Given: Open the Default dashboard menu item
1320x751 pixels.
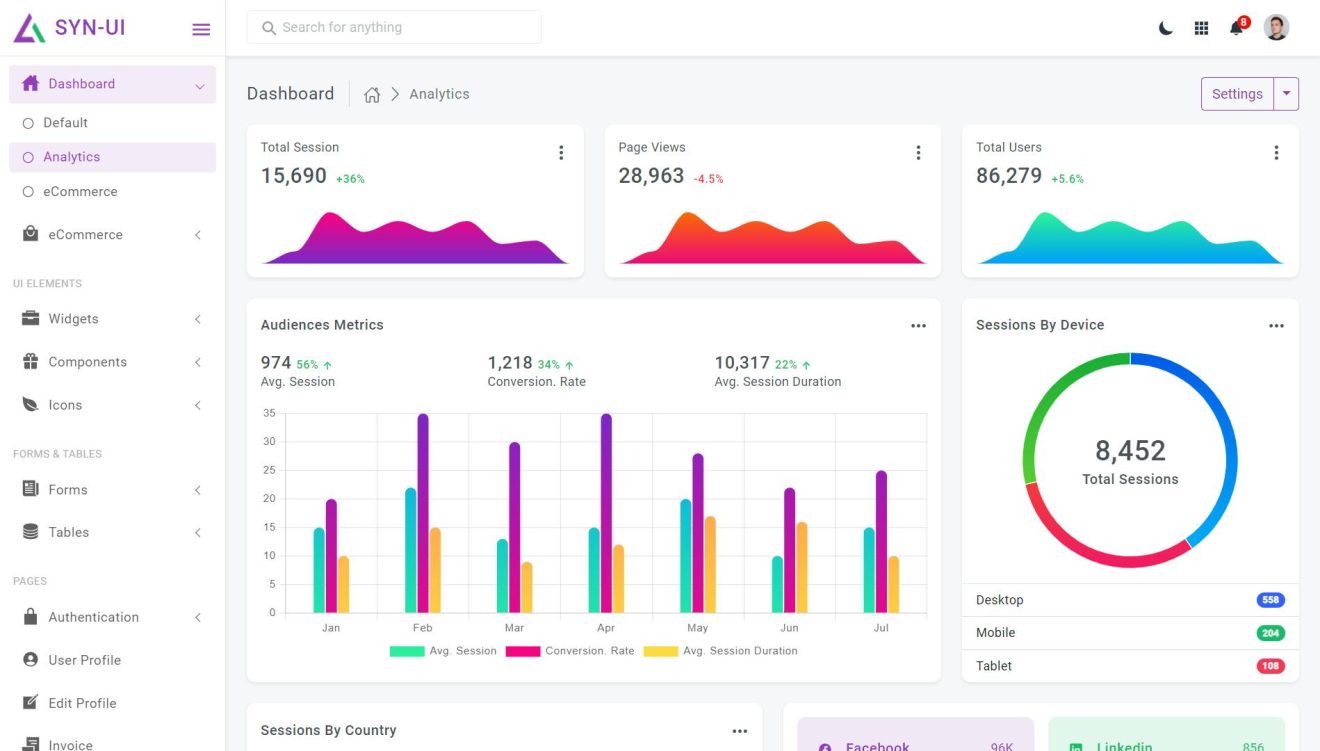Looking at the screenshot, I should click(x=66, y=122).
